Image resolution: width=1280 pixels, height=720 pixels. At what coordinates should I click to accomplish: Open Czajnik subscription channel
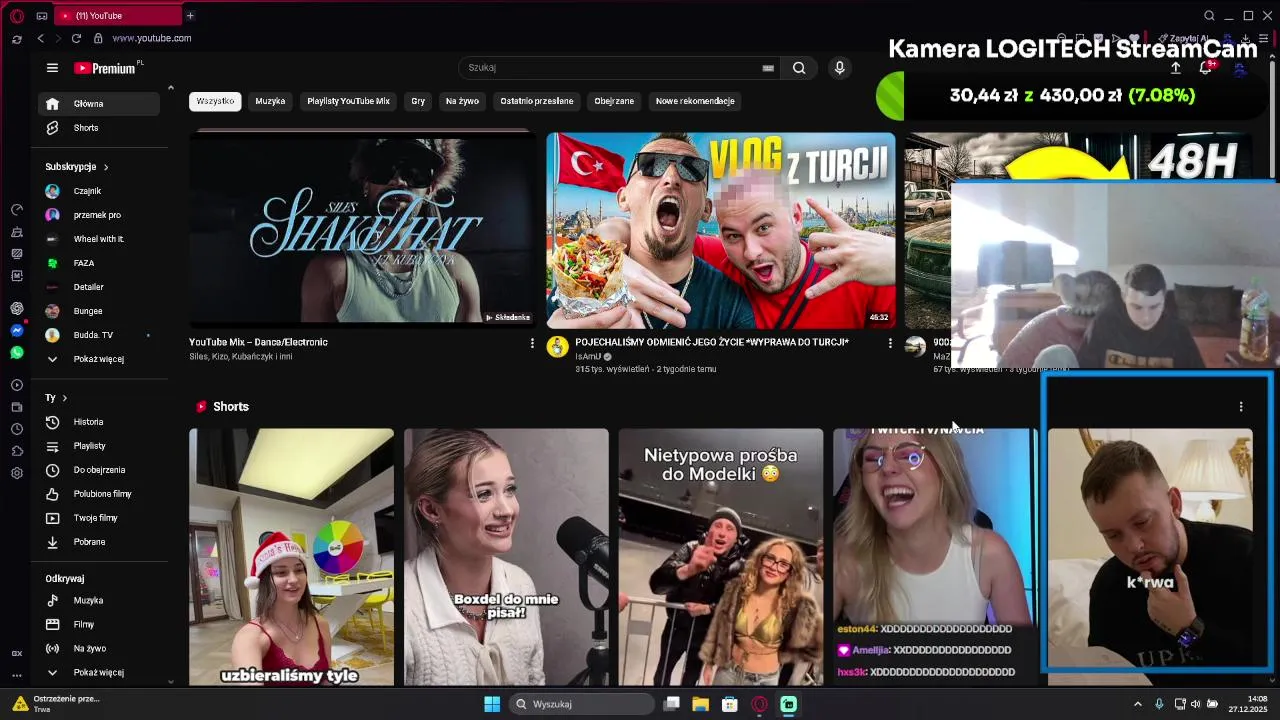pos(98,191)
